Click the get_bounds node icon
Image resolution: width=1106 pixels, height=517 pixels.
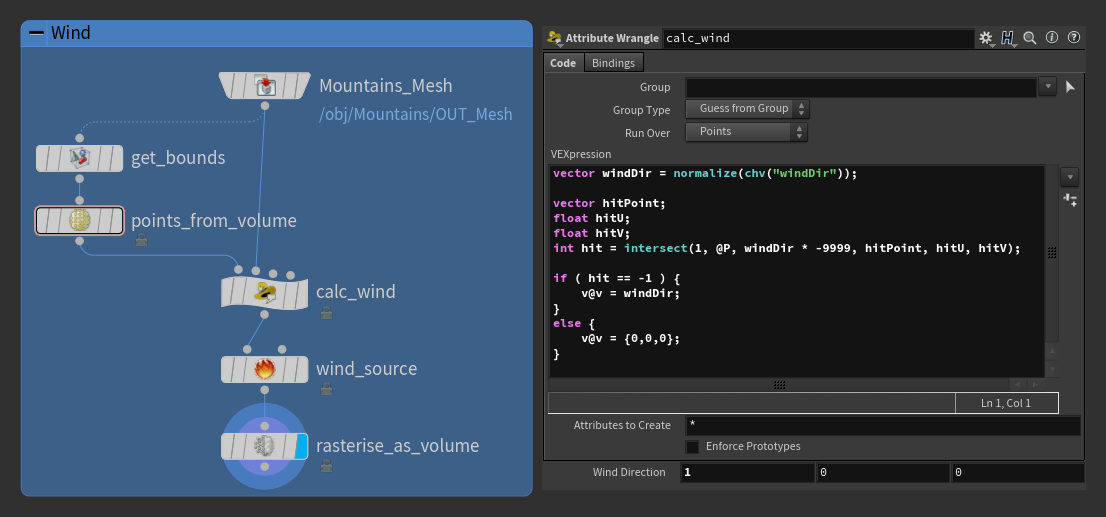(80, 158)
